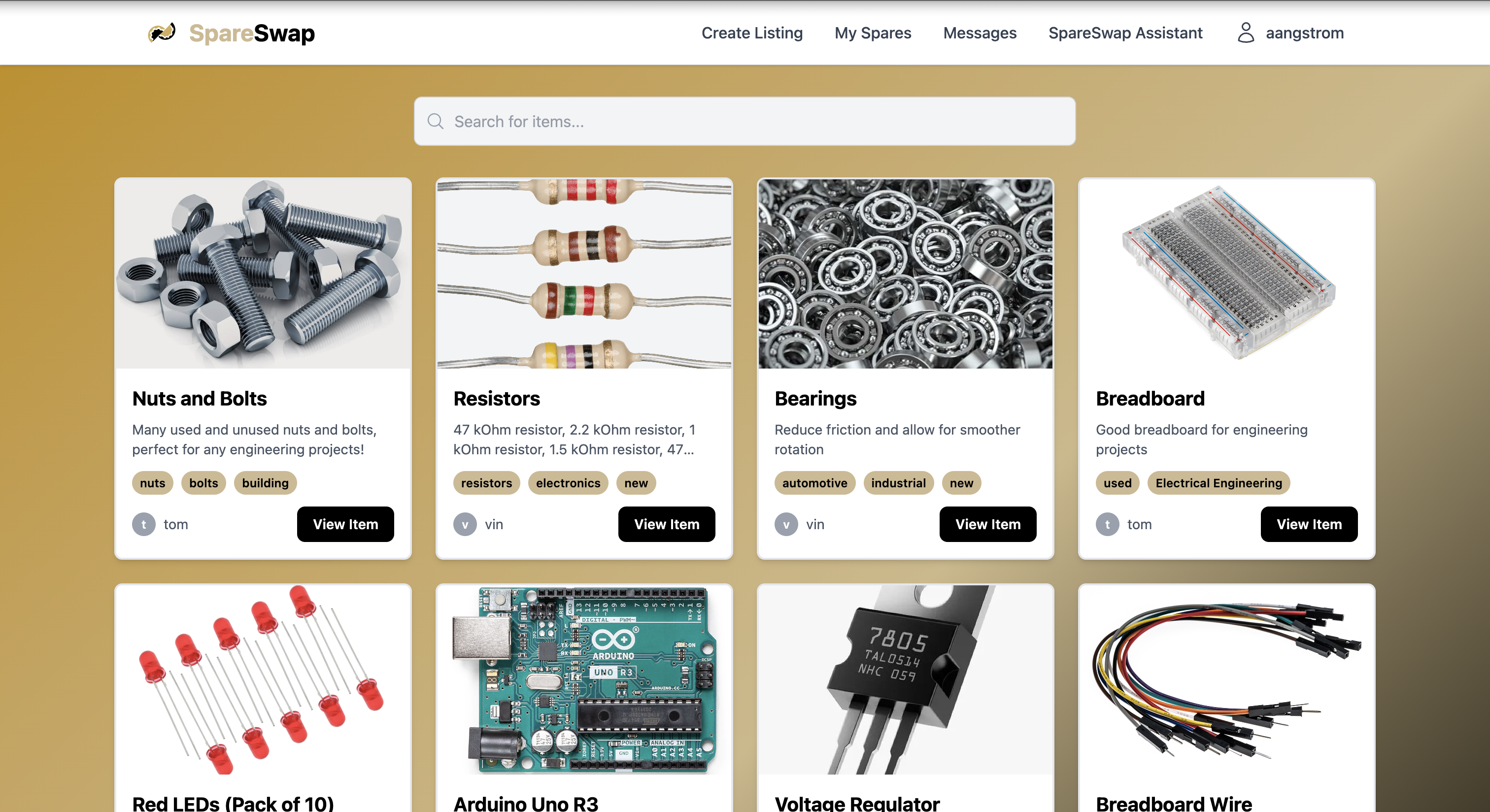Select the Electrical Engineering tag

[x=1219, y=483]
